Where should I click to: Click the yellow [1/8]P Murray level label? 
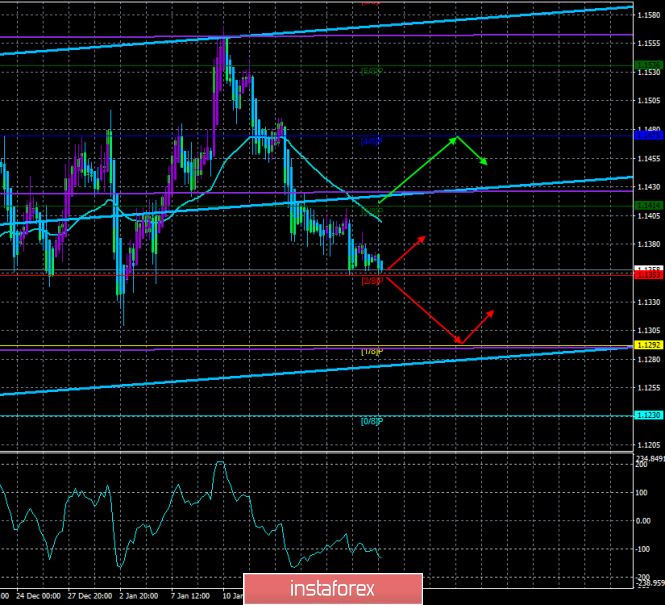click(x=372, y=352)
